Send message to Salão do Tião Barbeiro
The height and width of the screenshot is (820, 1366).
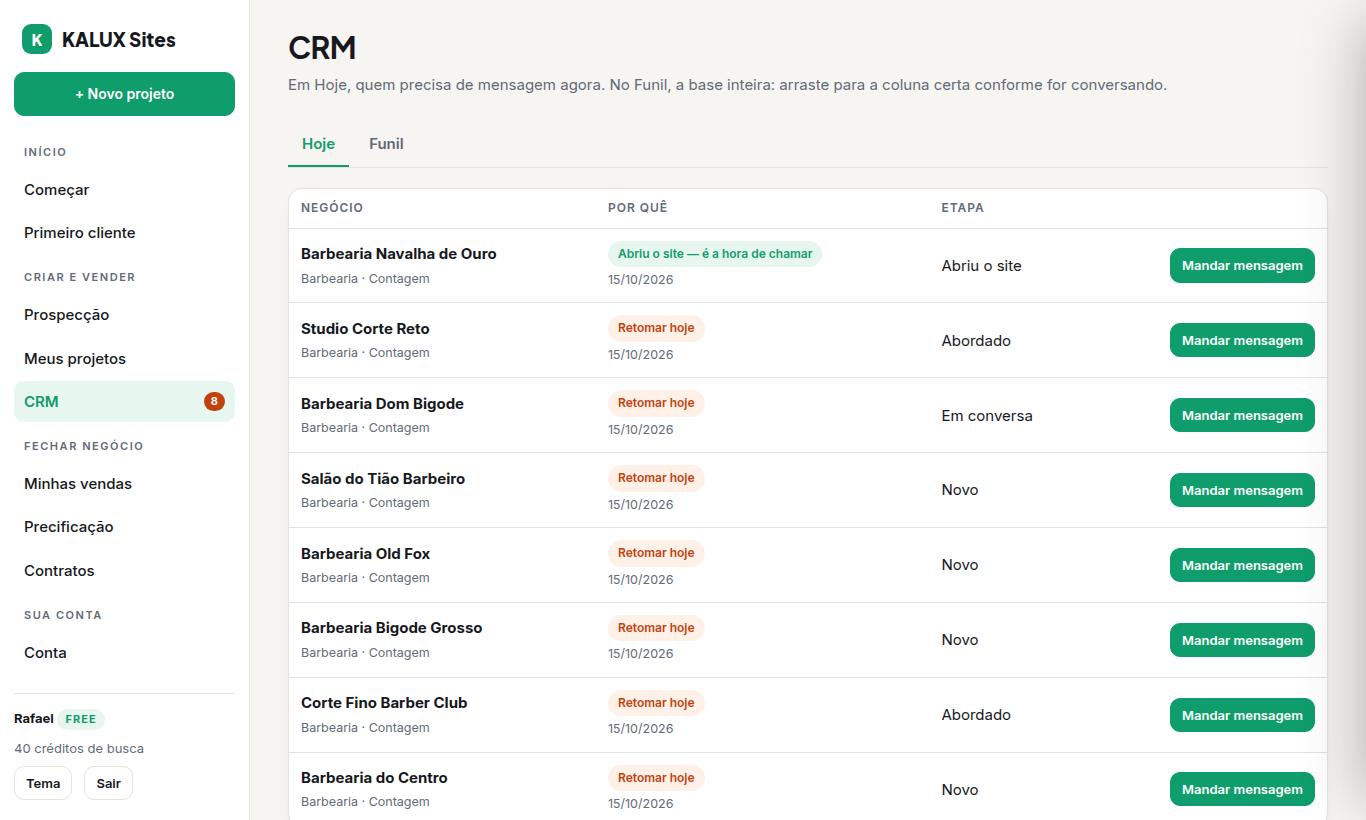click(1242, 490)
